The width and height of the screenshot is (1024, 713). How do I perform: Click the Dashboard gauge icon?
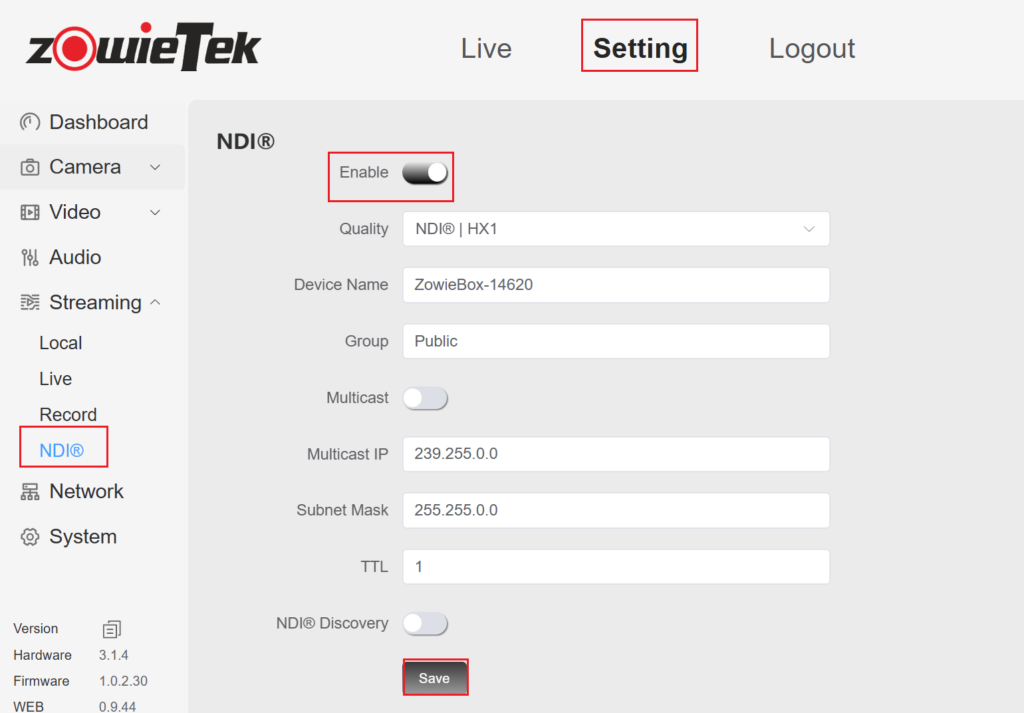(30, 122)
